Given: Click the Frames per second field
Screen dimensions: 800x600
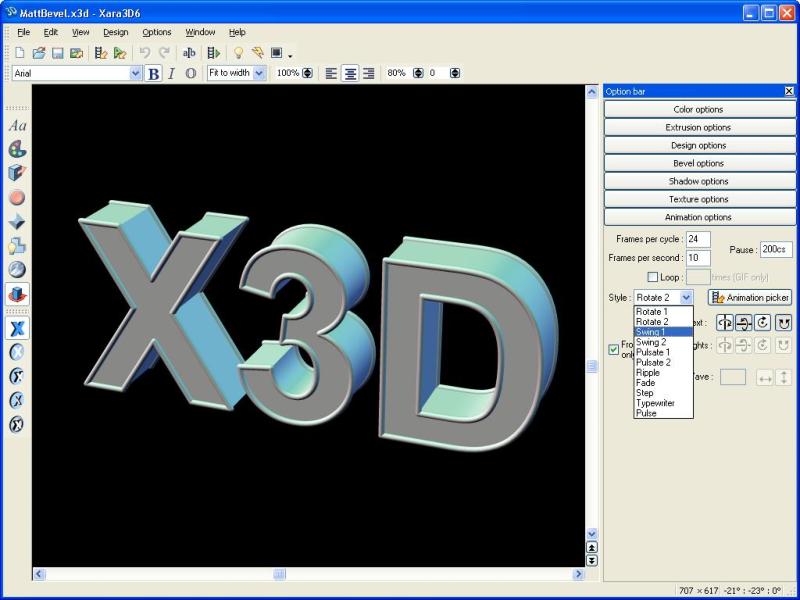Looking at the screenshot, I should coord(698,258).
